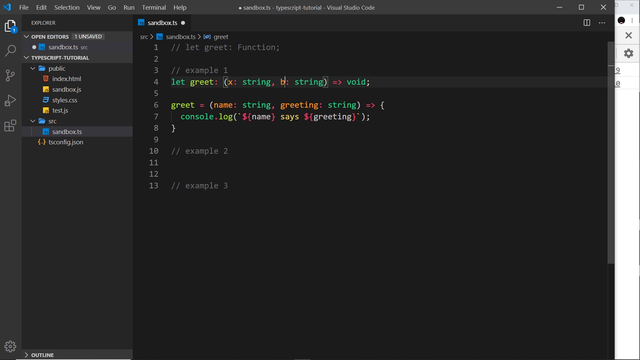Open the Explorer view in activity bar

(10, 26)
